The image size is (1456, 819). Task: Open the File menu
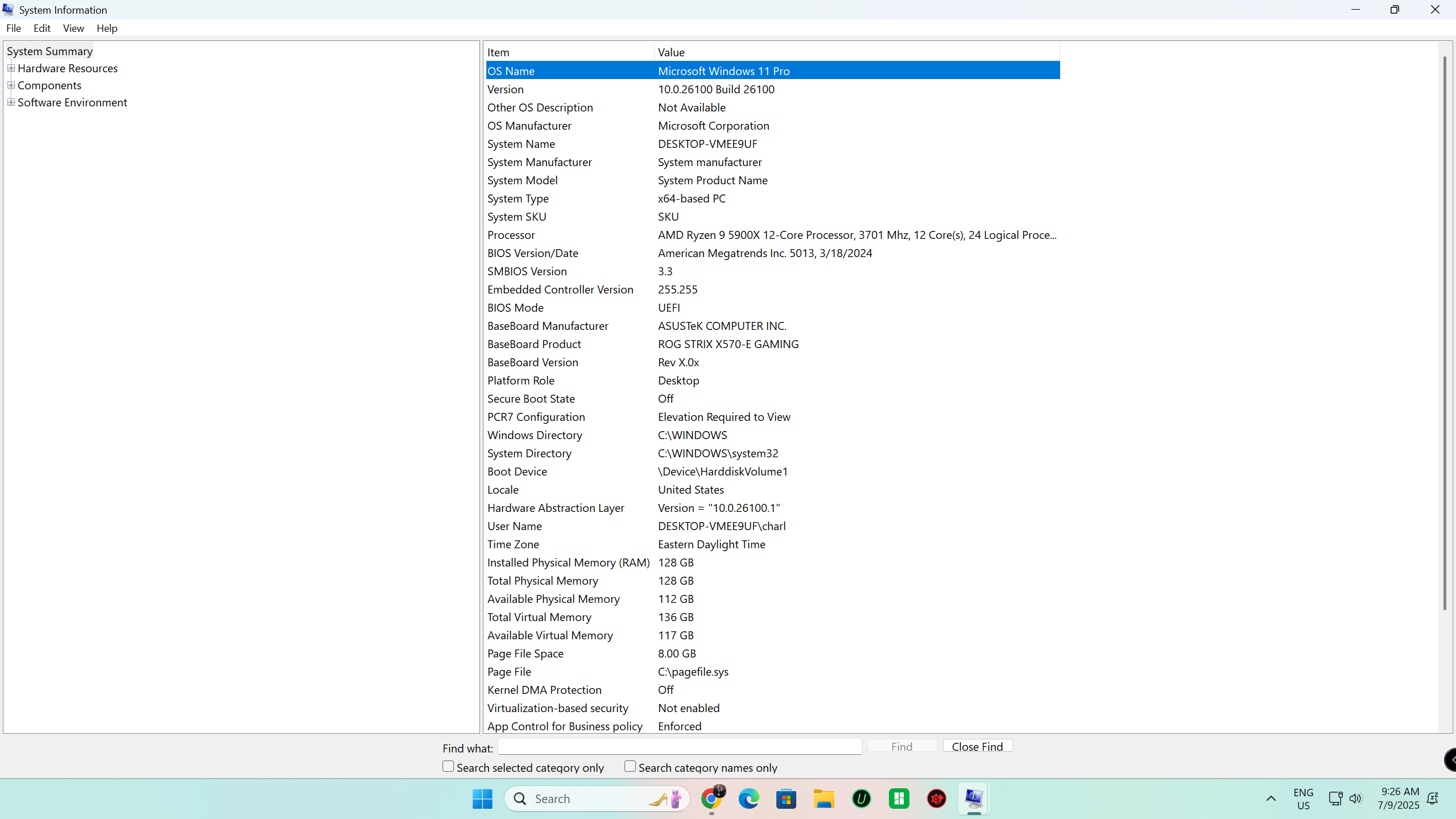coord(14,28)
